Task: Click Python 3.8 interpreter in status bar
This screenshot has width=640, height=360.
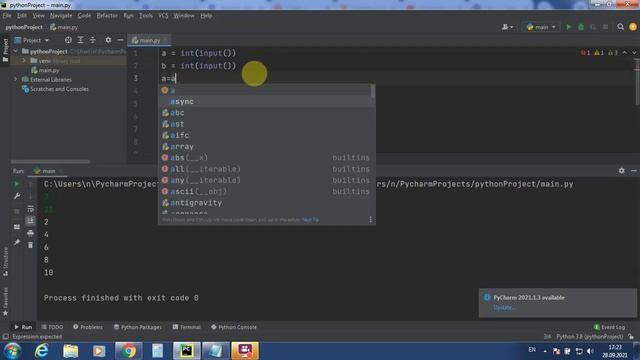Action: [x=589, y=337]
